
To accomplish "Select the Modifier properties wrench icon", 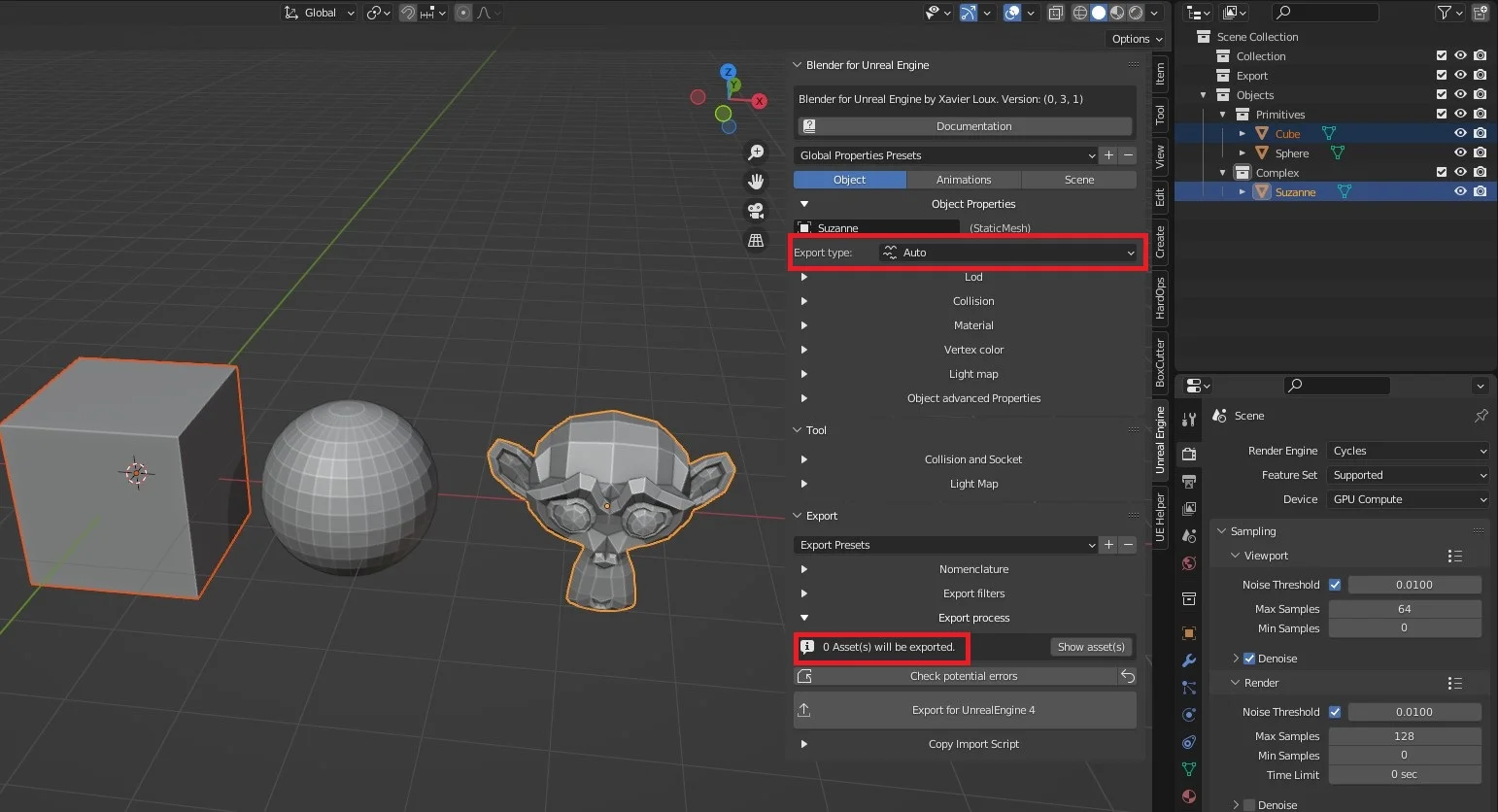I will coord(1188,660).
